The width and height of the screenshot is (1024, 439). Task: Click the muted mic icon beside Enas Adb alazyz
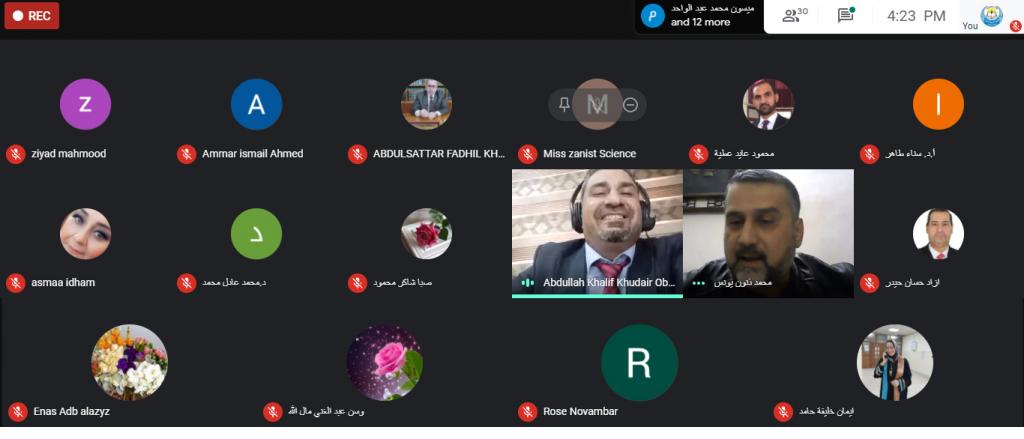[18, 412]
